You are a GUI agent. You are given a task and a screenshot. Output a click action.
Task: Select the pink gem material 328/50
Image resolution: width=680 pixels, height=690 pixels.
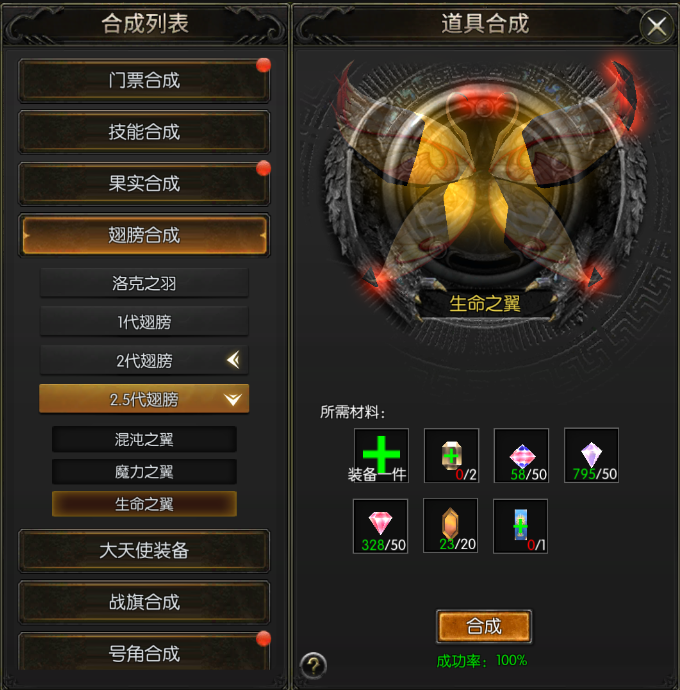(380, 526)
